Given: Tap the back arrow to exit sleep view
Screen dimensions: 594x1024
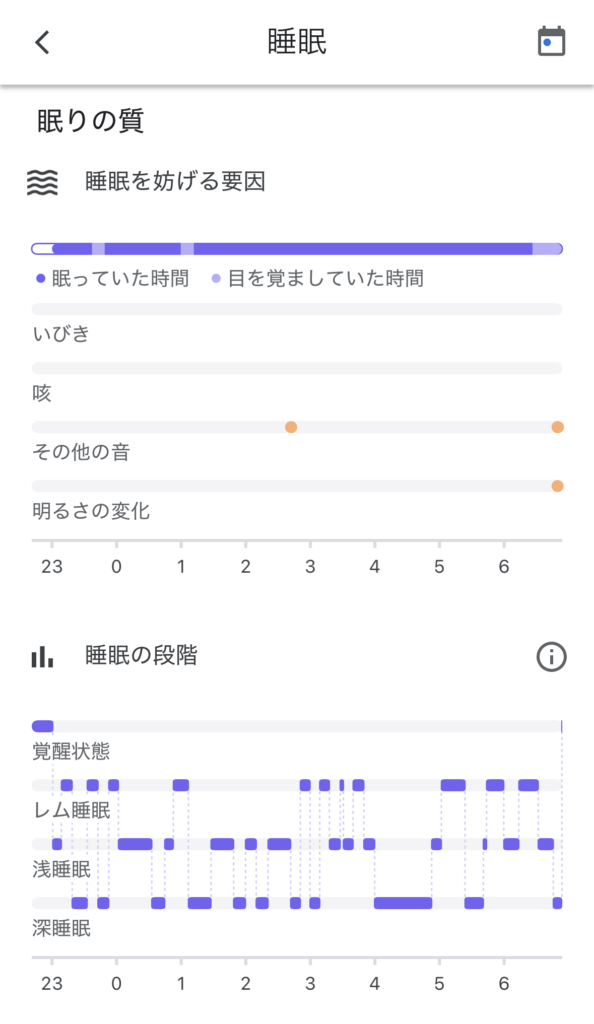Looking at the screenshot, I should click(x=39, y=43).
